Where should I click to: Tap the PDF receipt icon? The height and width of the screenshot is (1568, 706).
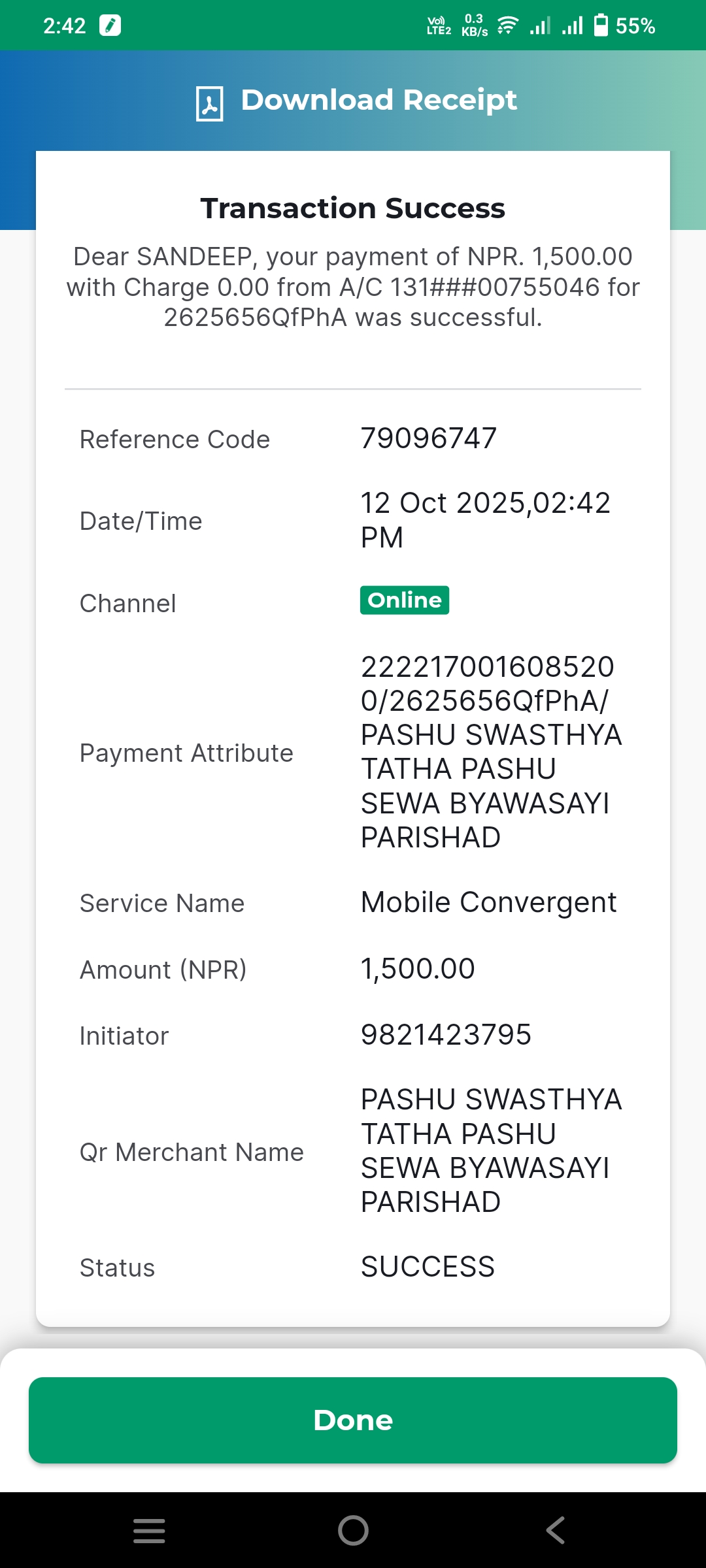pos(209,103)
